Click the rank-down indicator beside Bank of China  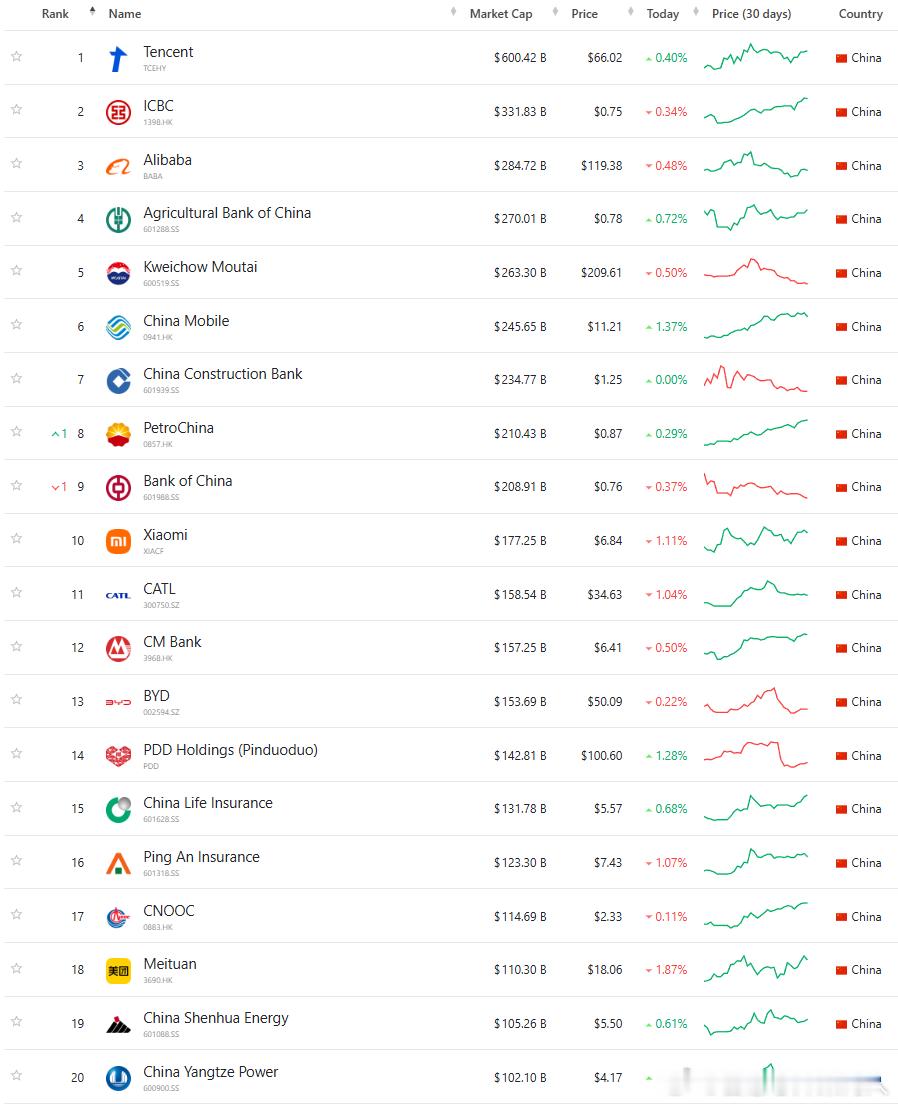coord(59,487)
